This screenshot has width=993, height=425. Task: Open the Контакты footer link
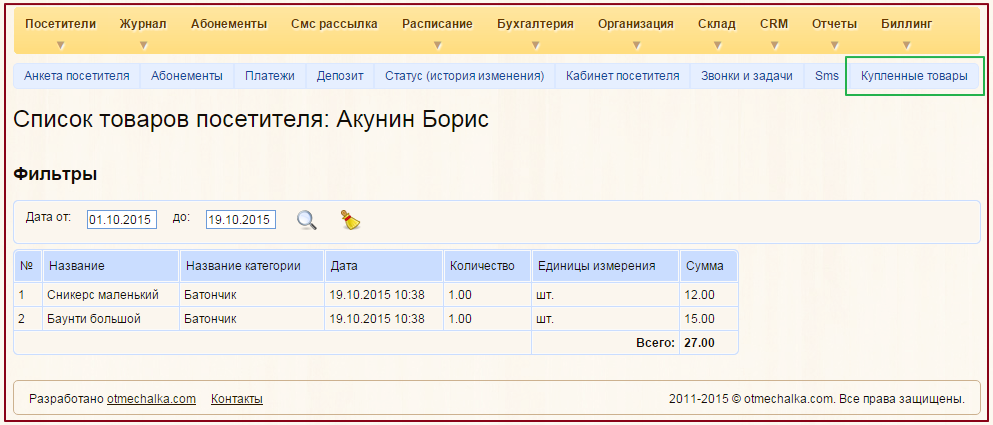point(237,399)
